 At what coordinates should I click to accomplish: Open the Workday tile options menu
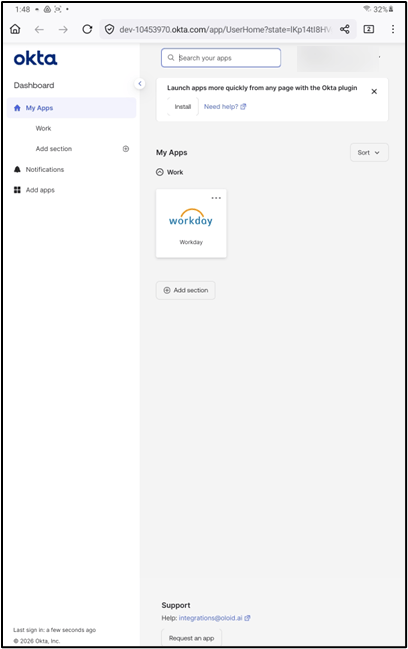216,198
